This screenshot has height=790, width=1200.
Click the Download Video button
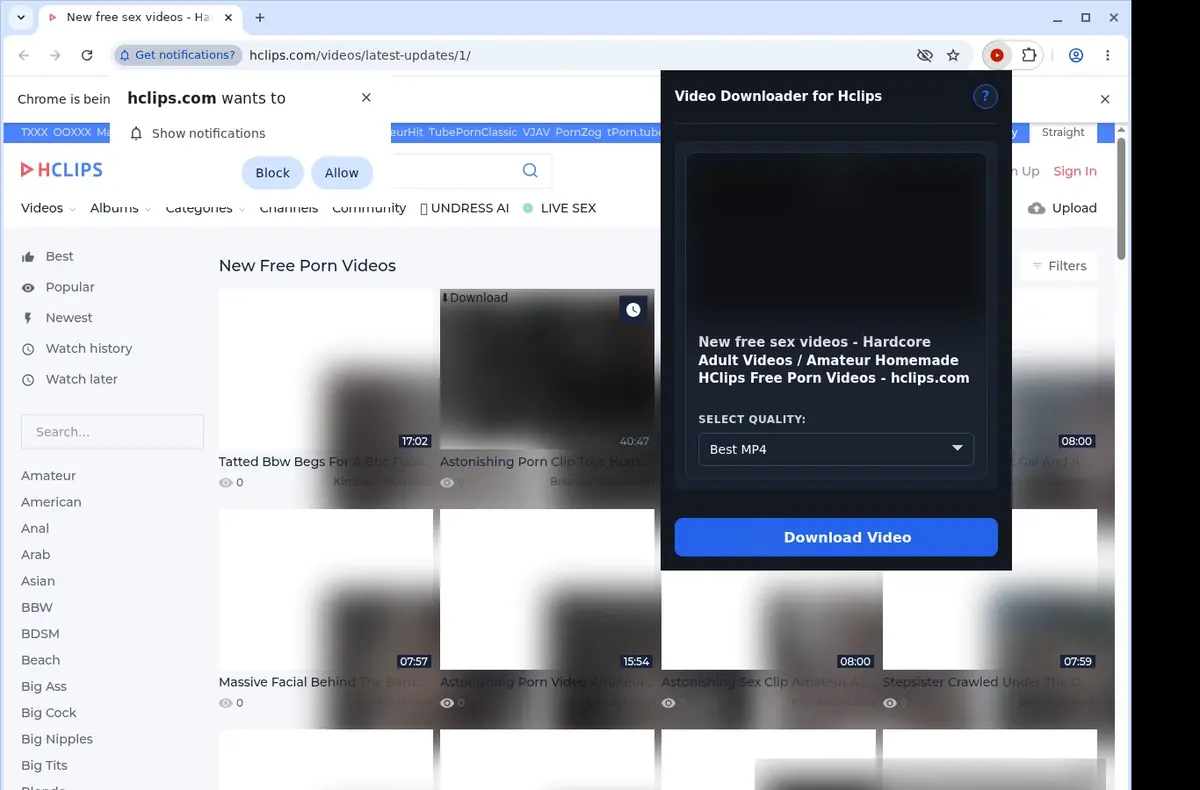[836, 537]
